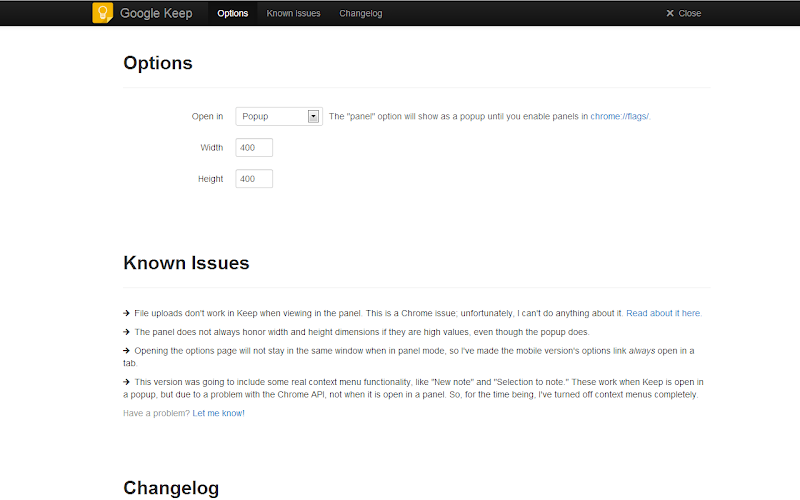Screen dimensions: 800x500
Task: Open the chrome://flags/ link
Action: (620, 117)
